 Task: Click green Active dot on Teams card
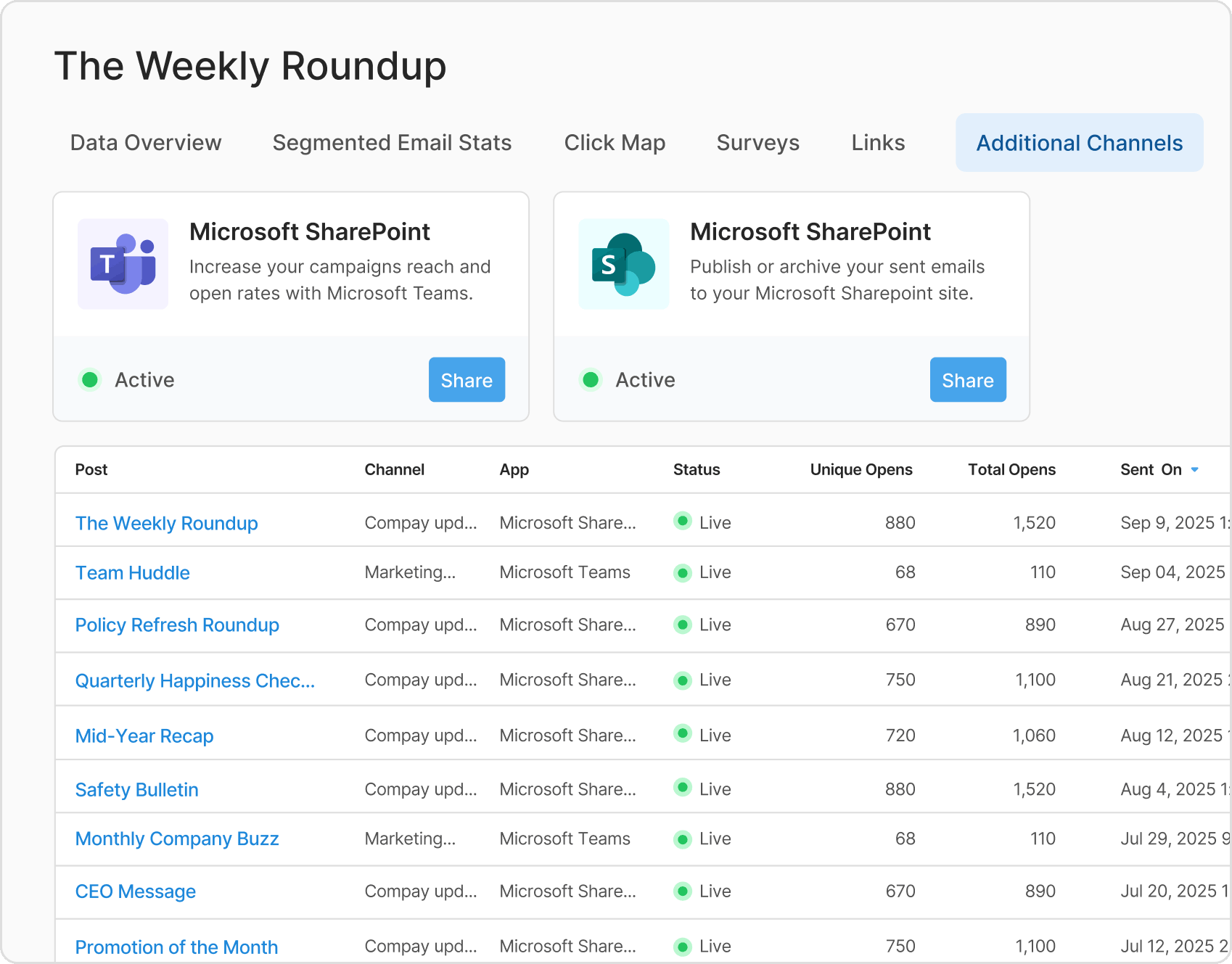click(90, 379)
